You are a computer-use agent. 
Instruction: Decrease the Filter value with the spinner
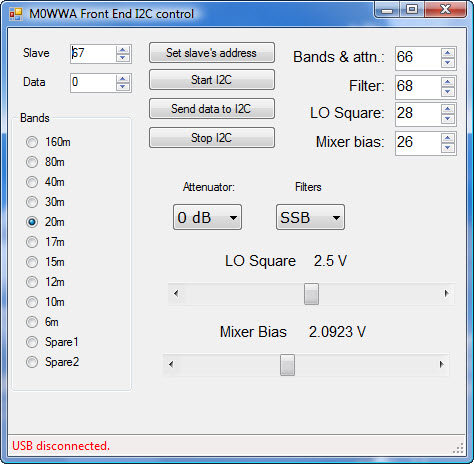[x=447, y=92]
